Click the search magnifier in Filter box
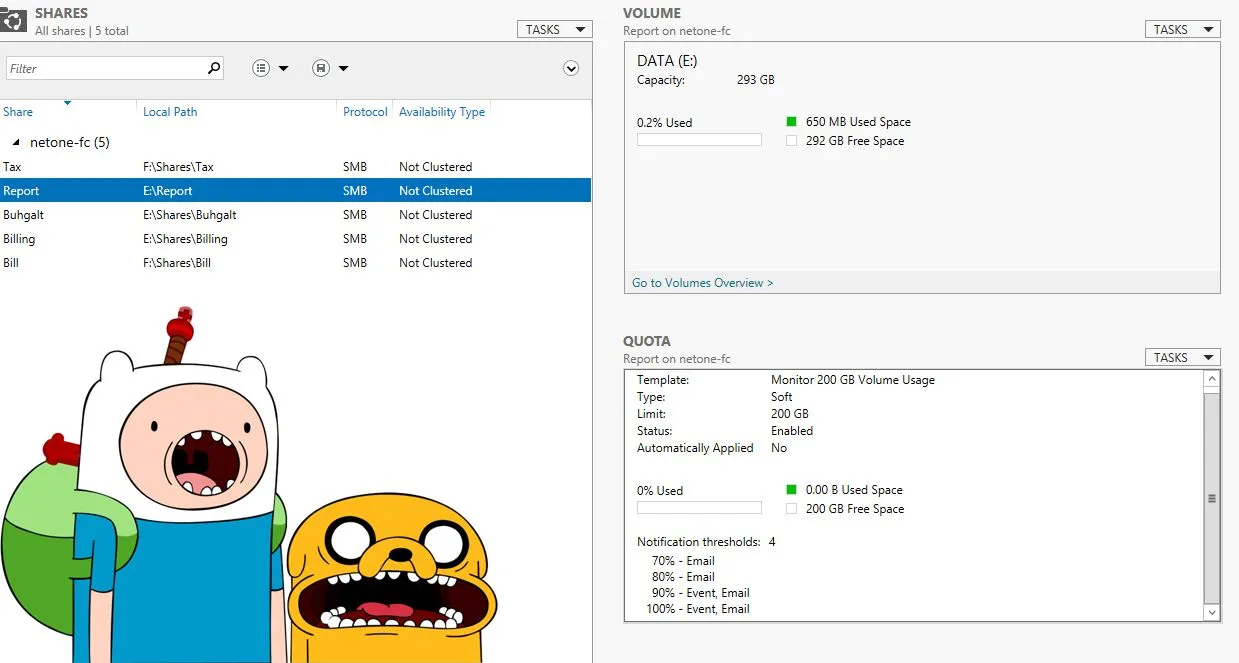 (213, 68)
